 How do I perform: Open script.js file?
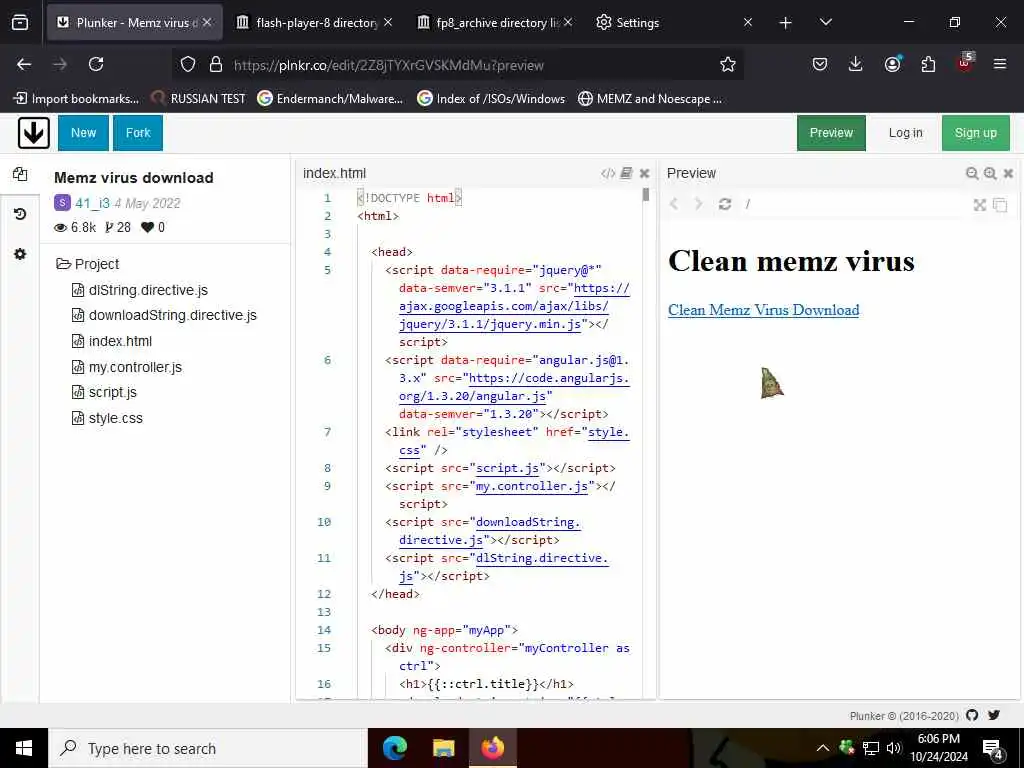104,392
